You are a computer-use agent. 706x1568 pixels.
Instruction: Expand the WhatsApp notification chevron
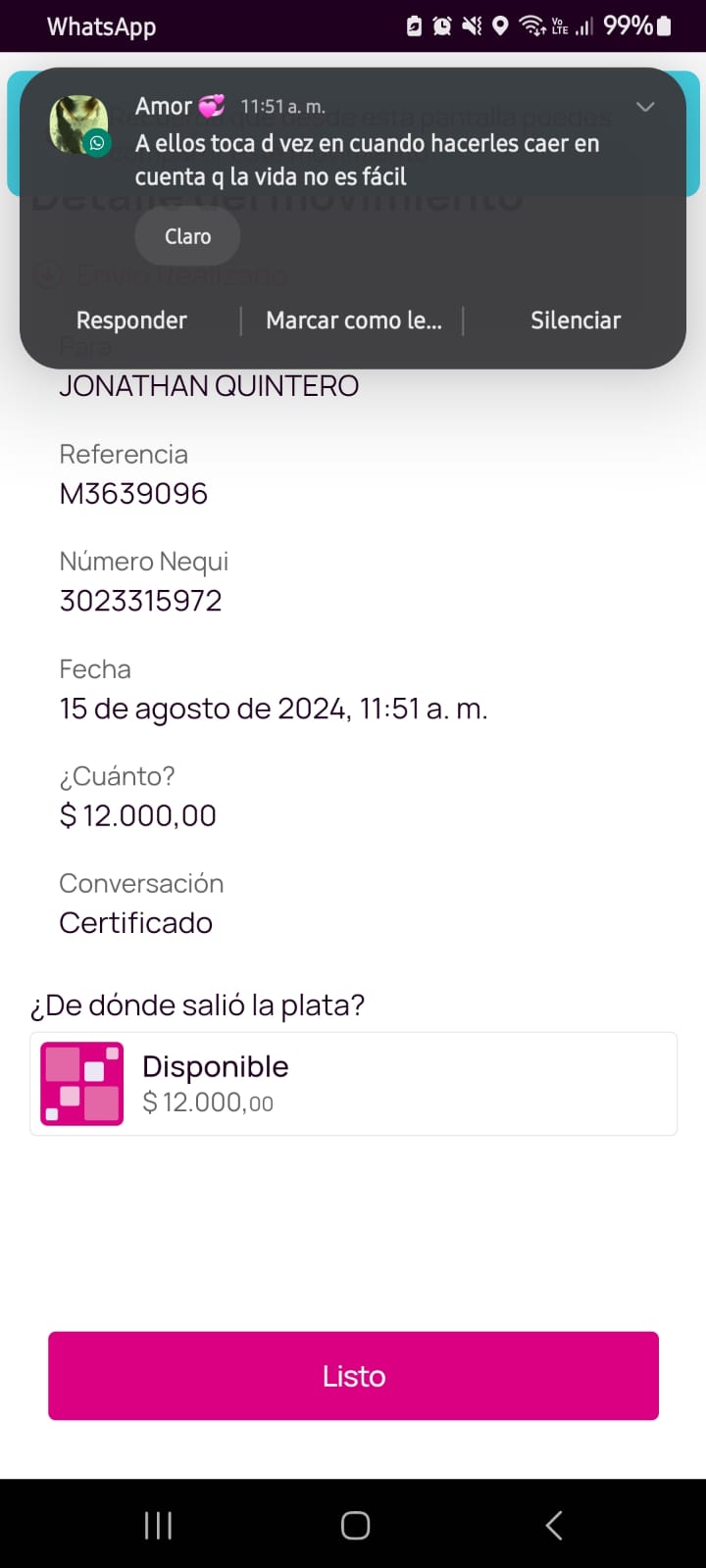645,107
